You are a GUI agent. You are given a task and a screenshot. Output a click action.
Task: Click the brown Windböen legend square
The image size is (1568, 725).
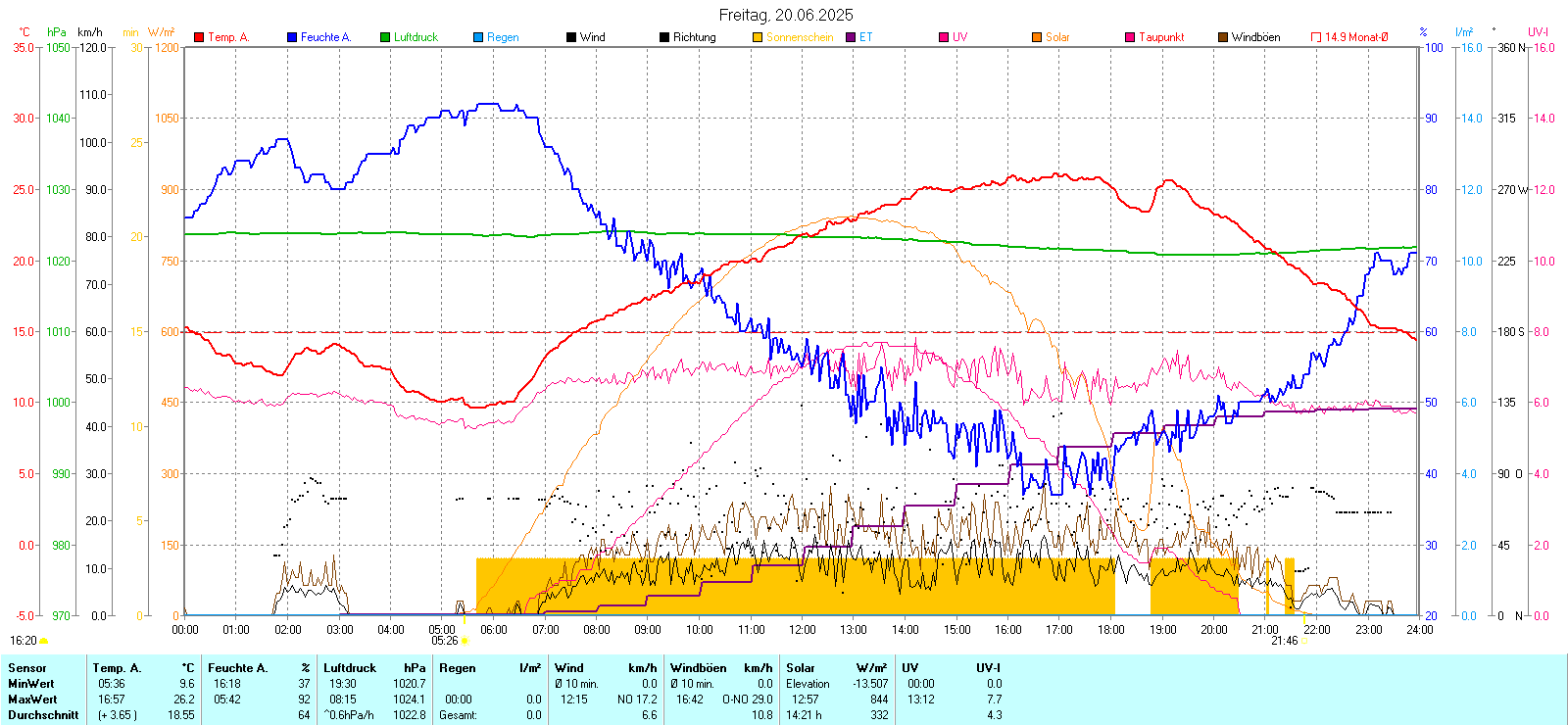point(1223,37)
